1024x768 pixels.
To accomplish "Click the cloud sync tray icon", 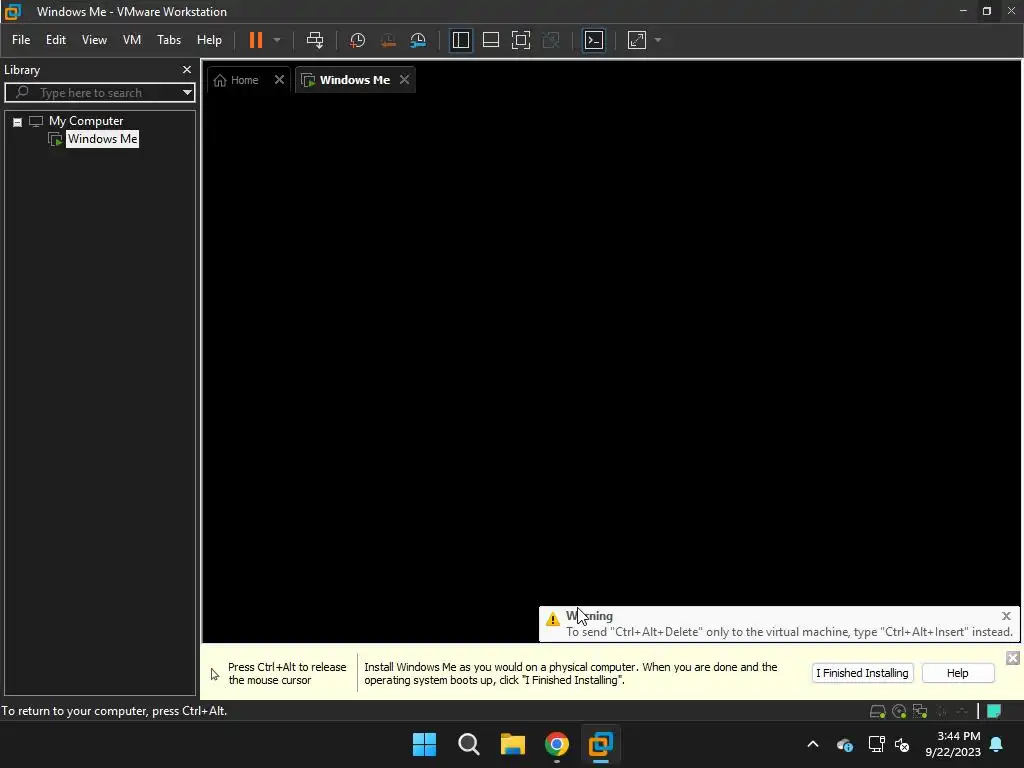I will [x=844, y=744].
